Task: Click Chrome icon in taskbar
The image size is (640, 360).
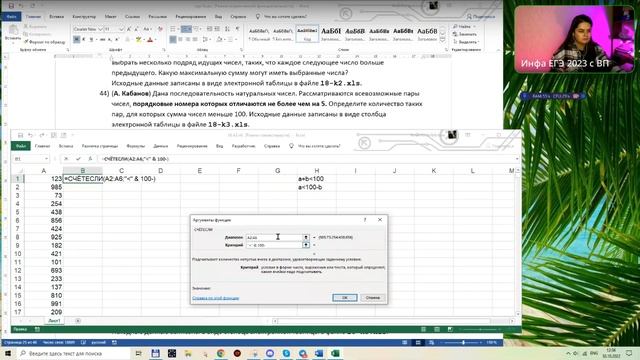Action: point(221,353)
